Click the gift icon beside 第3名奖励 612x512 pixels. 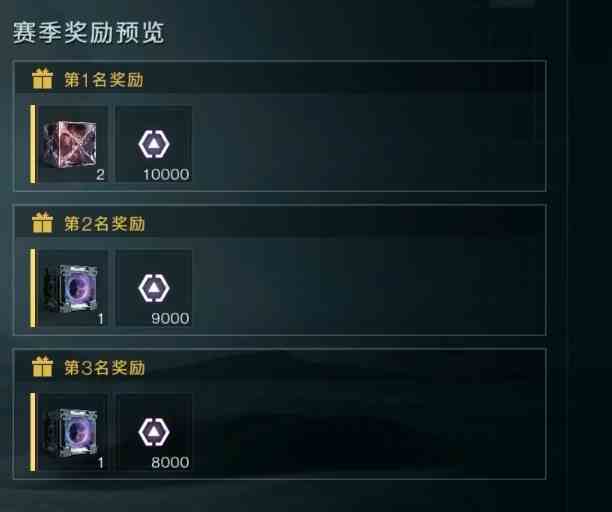coord(43,367)
